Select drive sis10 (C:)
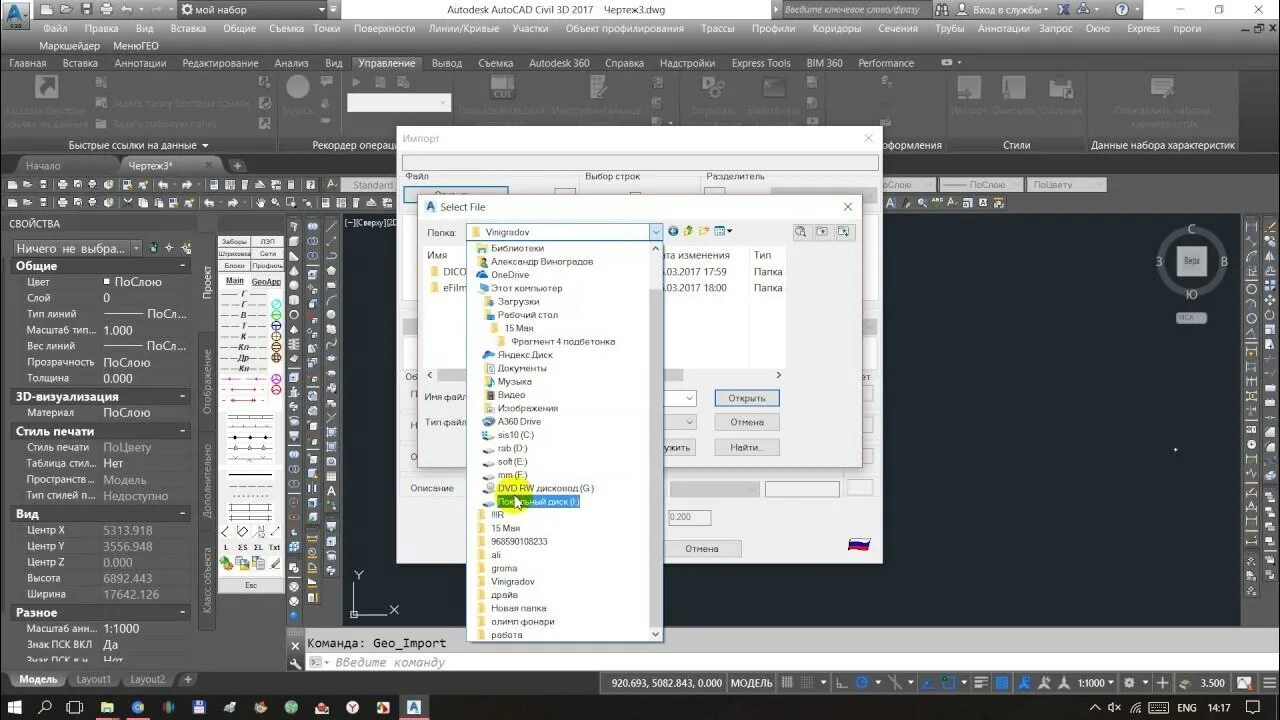The height and width of the screenshot is (720, 1280). pos(515,435)
